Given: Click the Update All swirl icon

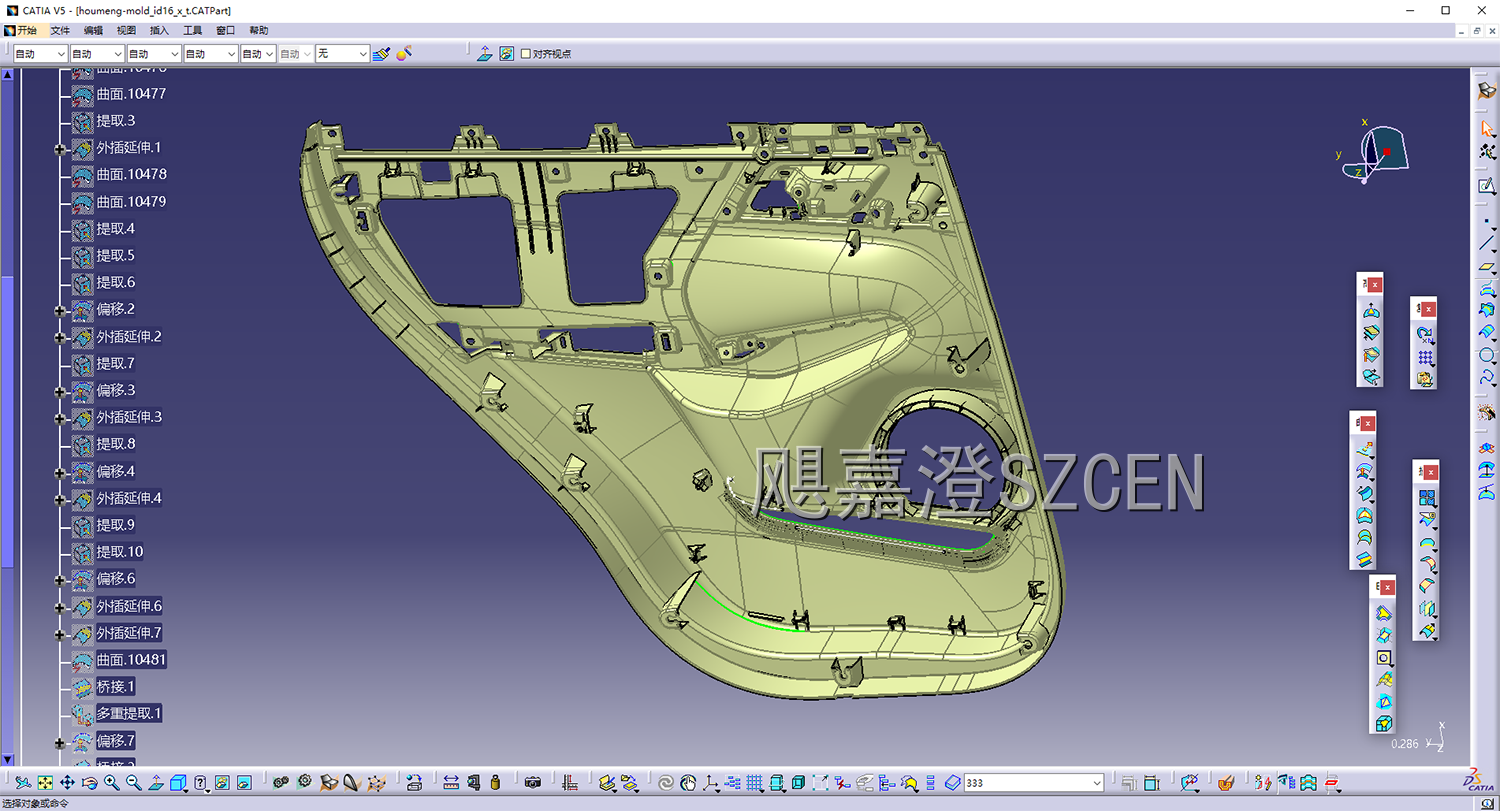Looking at the screenshot, I should (666, 782).
